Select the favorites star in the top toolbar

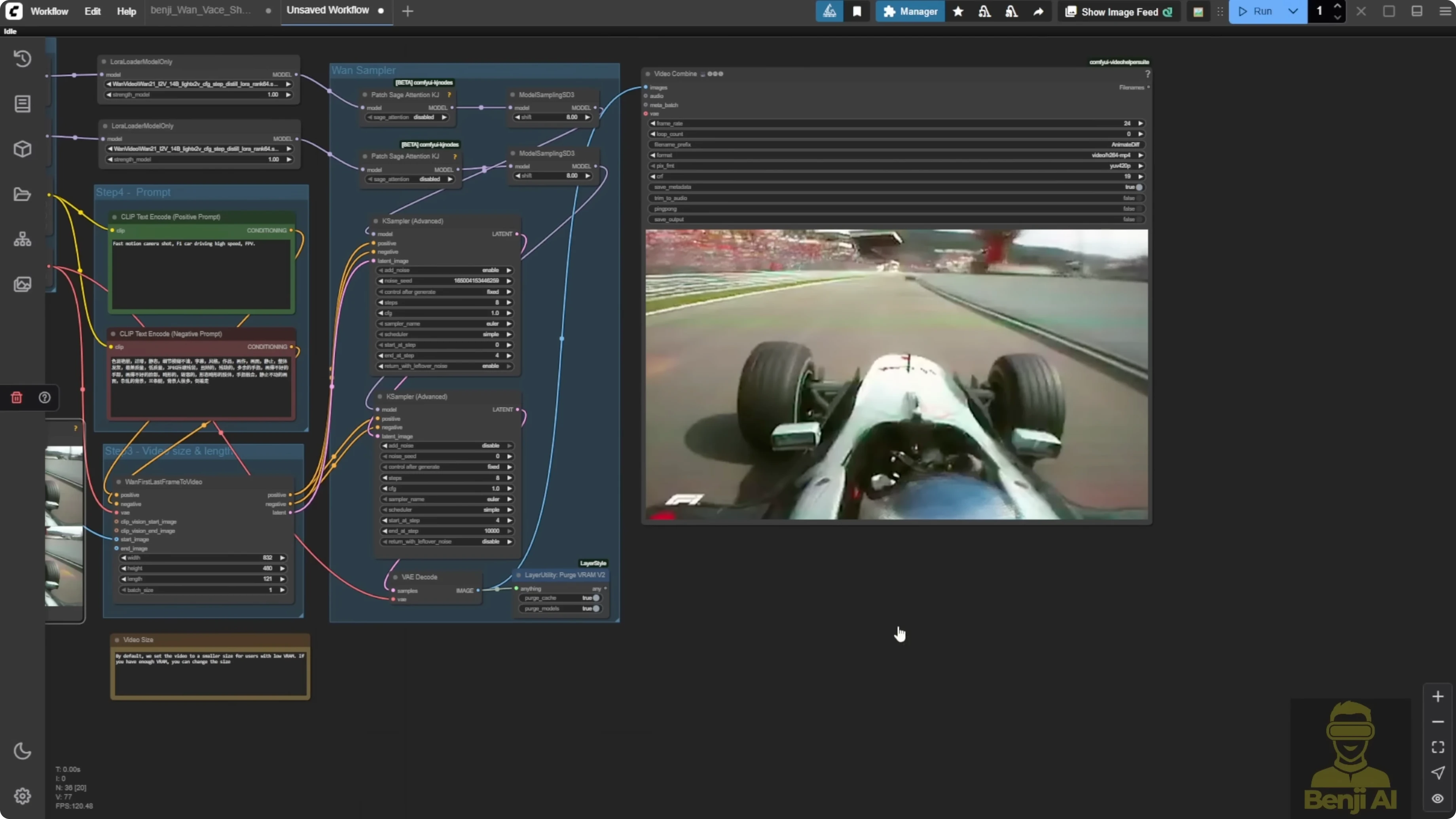(958, 11)
